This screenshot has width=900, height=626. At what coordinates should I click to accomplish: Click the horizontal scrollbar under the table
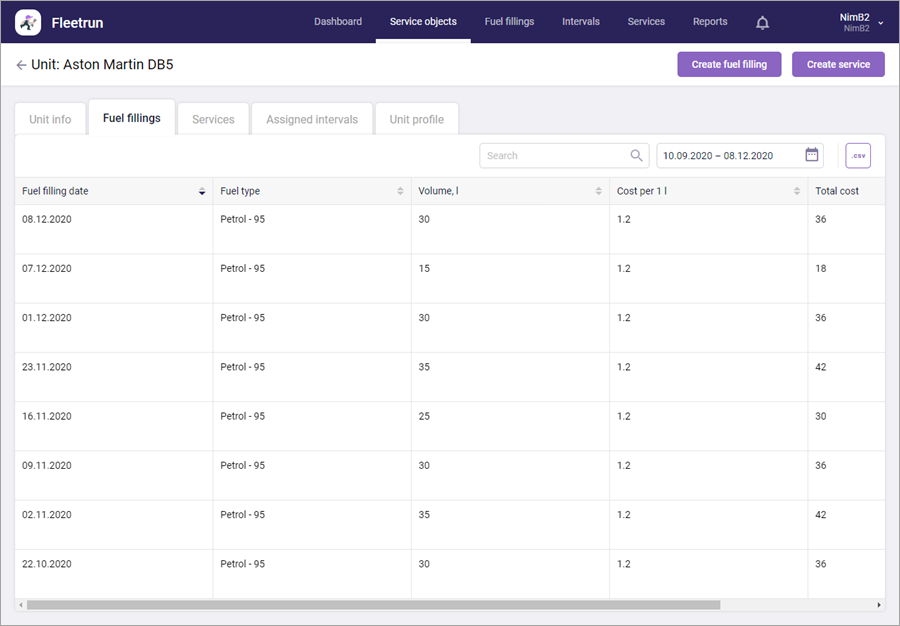(x=372, y=605)
